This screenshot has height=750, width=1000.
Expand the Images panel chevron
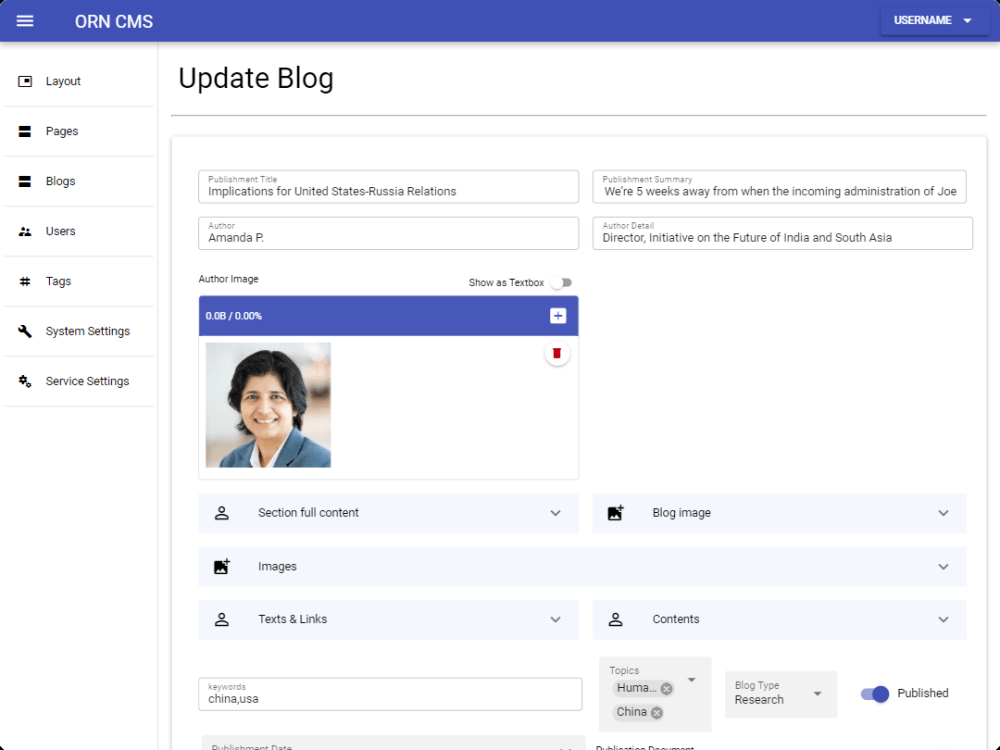[943, 566]
